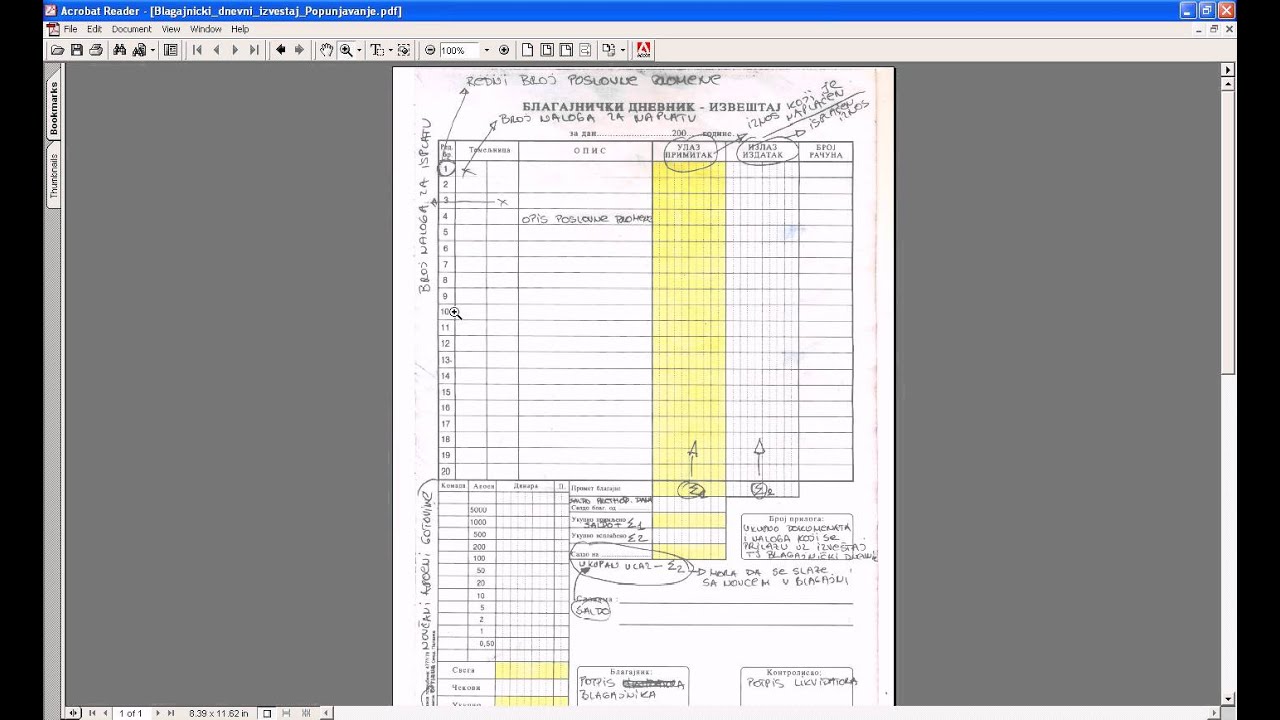The height and width of the screenshot is (720, 1280).
Task: Click the Rotate View toolbar icon
Action: pos(608,50)
